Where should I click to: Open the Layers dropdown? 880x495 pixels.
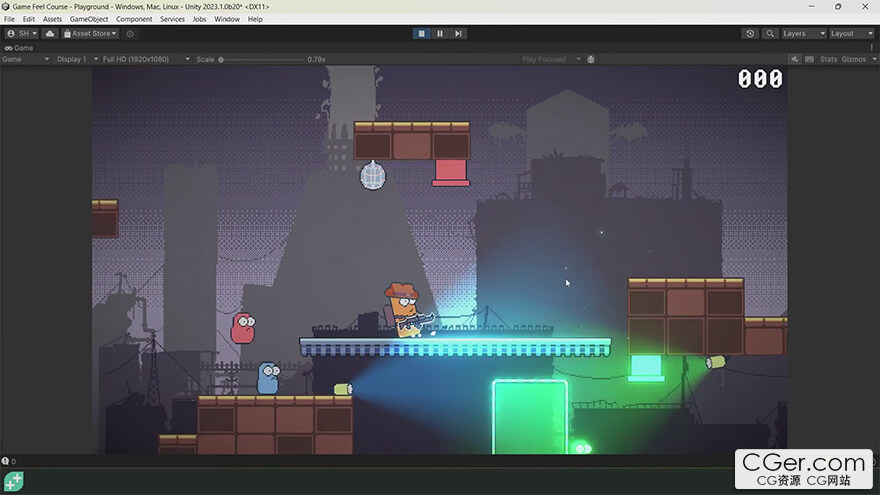click(804, 33)
